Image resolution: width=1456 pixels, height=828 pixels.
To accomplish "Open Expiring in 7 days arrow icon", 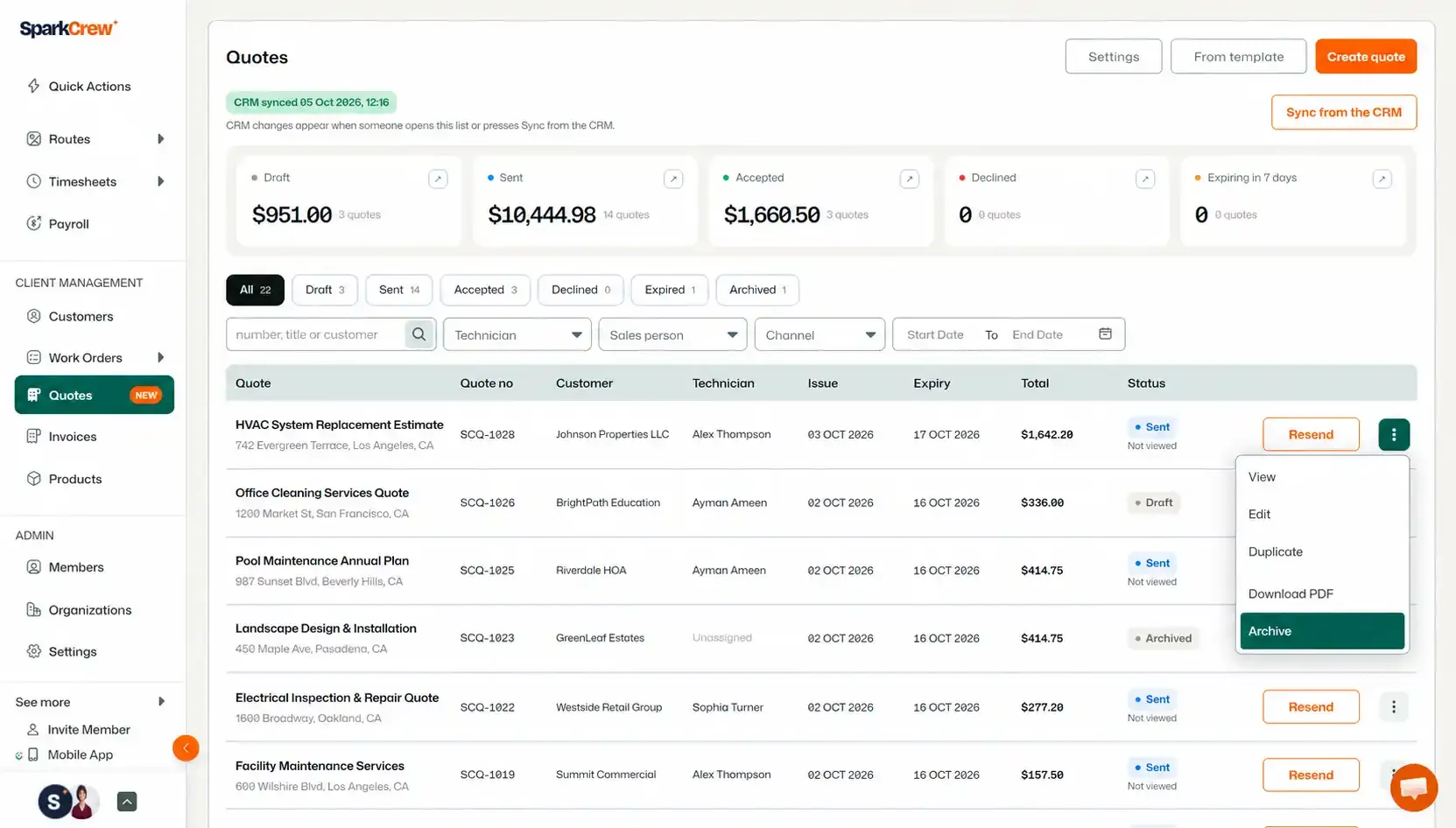I will [1382, 179].
